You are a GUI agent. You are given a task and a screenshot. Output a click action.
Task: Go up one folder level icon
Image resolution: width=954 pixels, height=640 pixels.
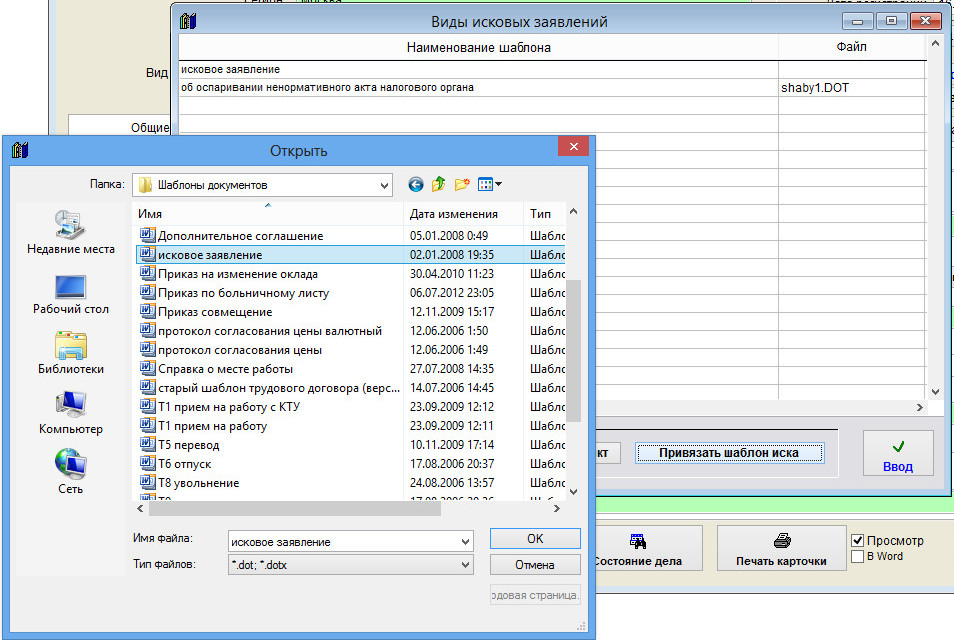coord(439,184)
